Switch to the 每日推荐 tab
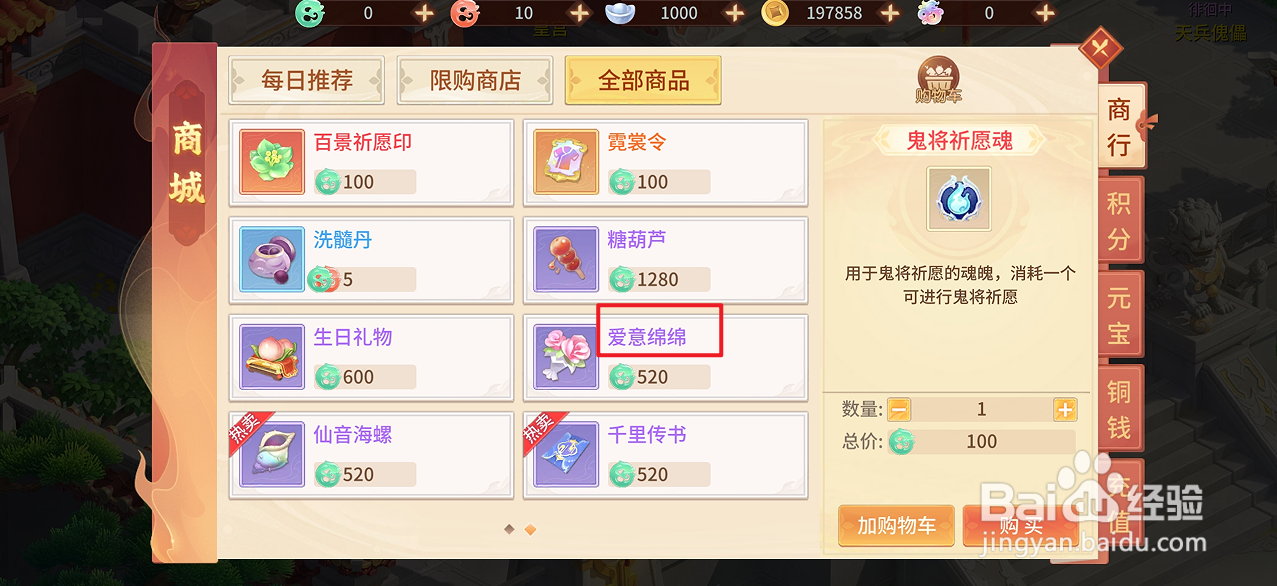The image size is (1277, 586). tap(307, 81)
